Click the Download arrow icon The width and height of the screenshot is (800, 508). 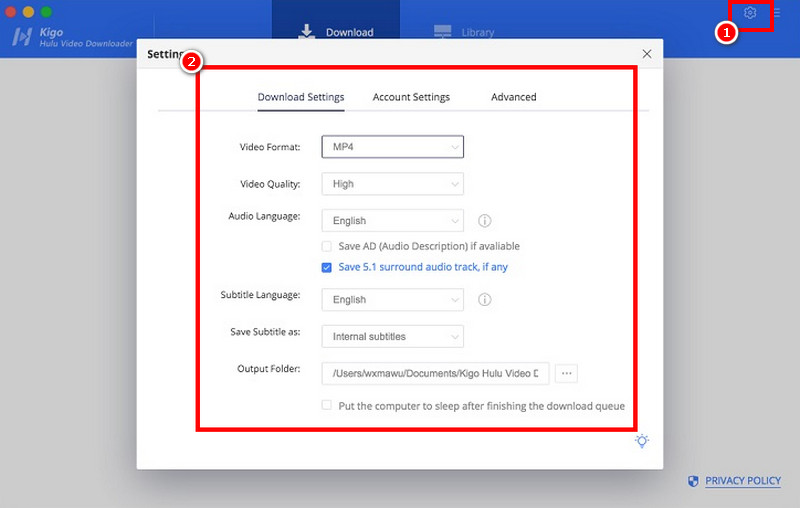[x=307, y=32]
